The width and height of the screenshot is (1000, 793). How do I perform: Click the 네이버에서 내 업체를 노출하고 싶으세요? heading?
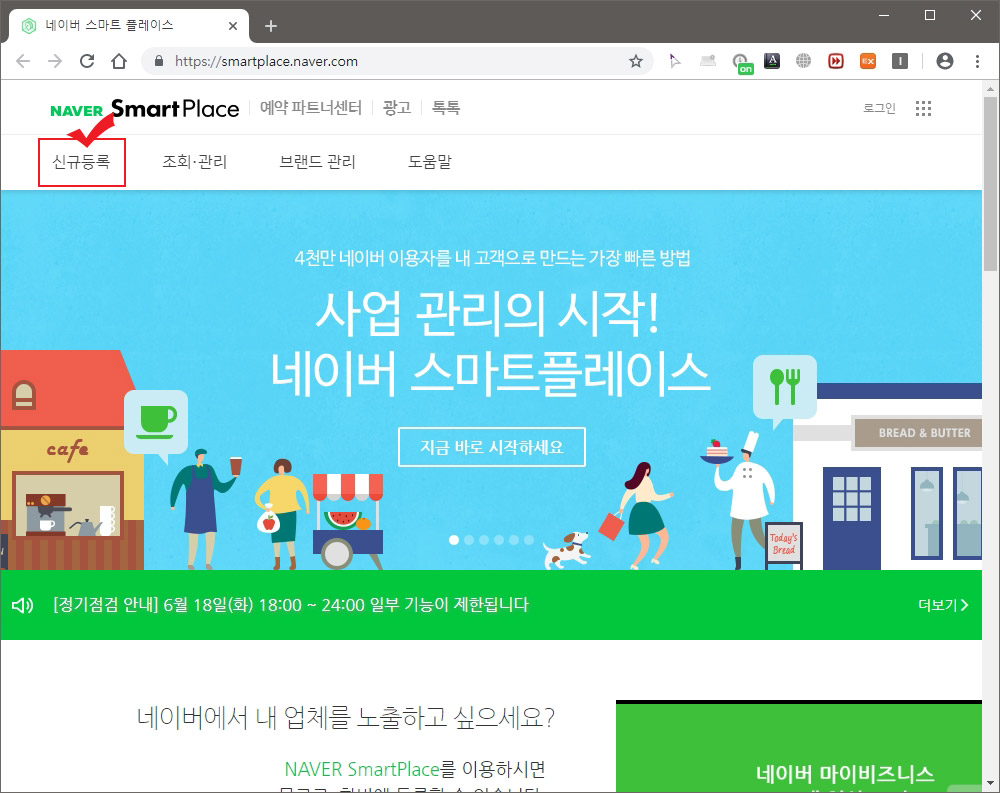click(x=346, y=718)
